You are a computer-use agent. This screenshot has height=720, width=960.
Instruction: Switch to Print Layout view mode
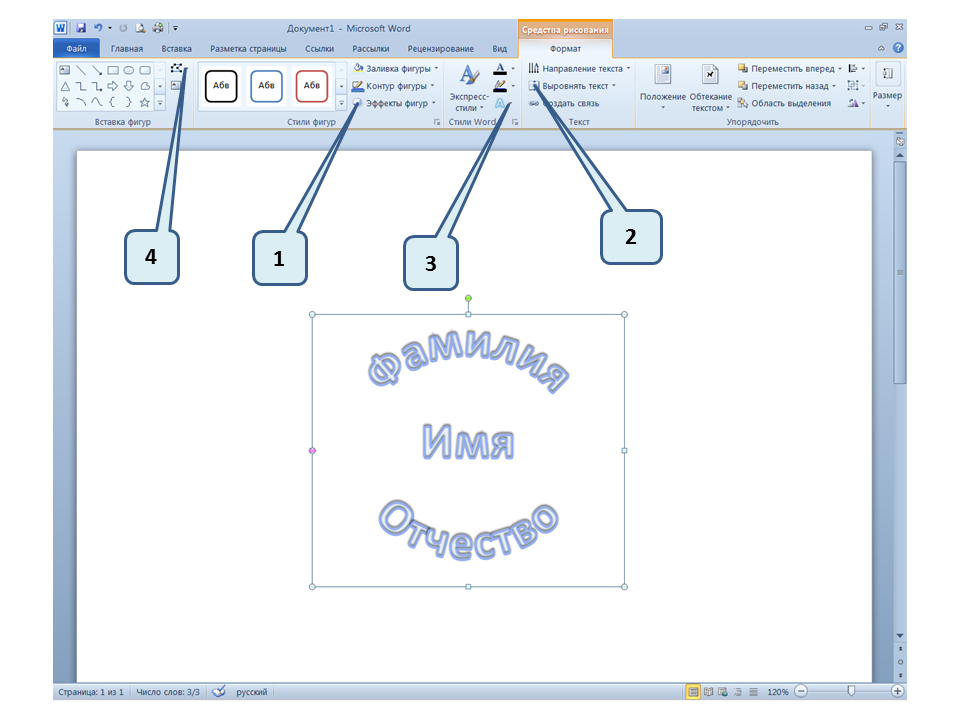(x=693, y=692)
